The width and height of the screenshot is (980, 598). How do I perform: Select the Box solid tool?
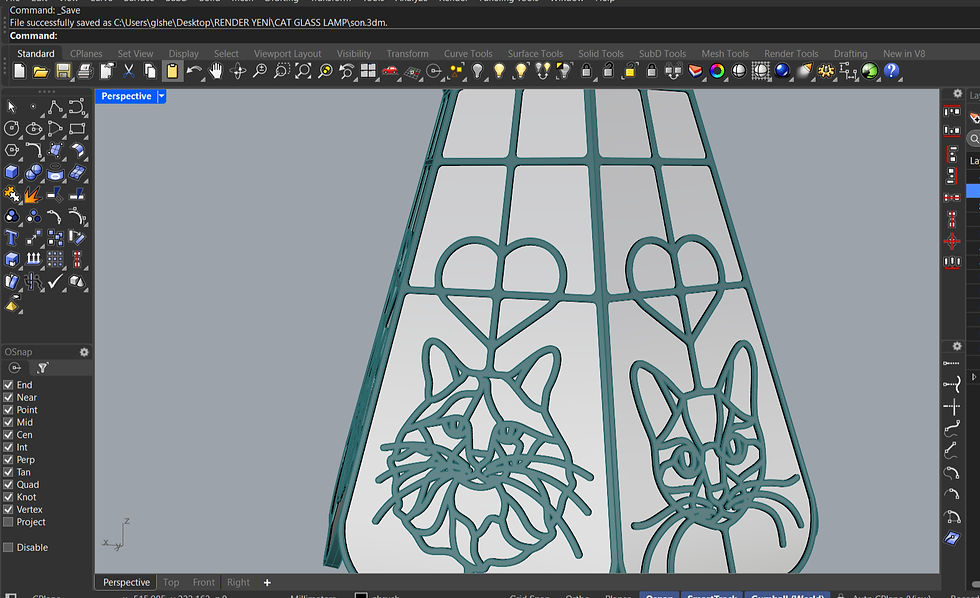11,172
